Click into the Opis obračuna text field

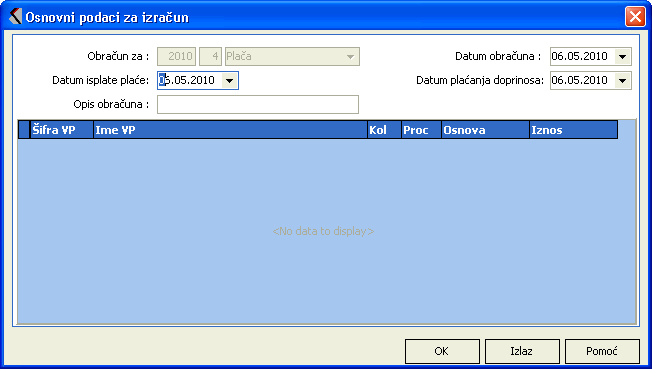(x=258, y=104)
